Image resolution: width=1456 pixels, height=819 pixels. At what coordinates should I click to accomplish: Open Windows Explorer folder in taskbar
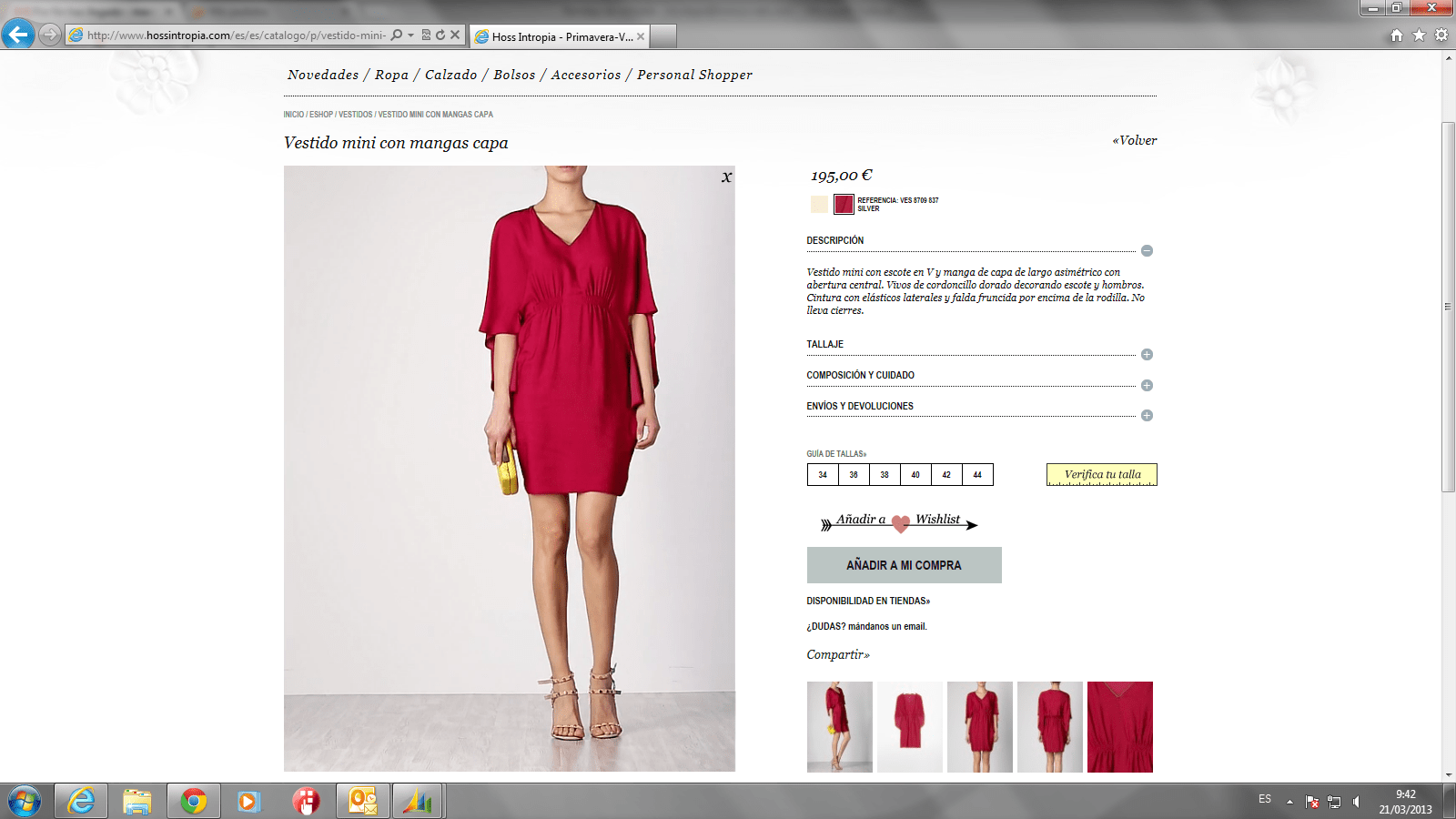(x=136, y=801)
